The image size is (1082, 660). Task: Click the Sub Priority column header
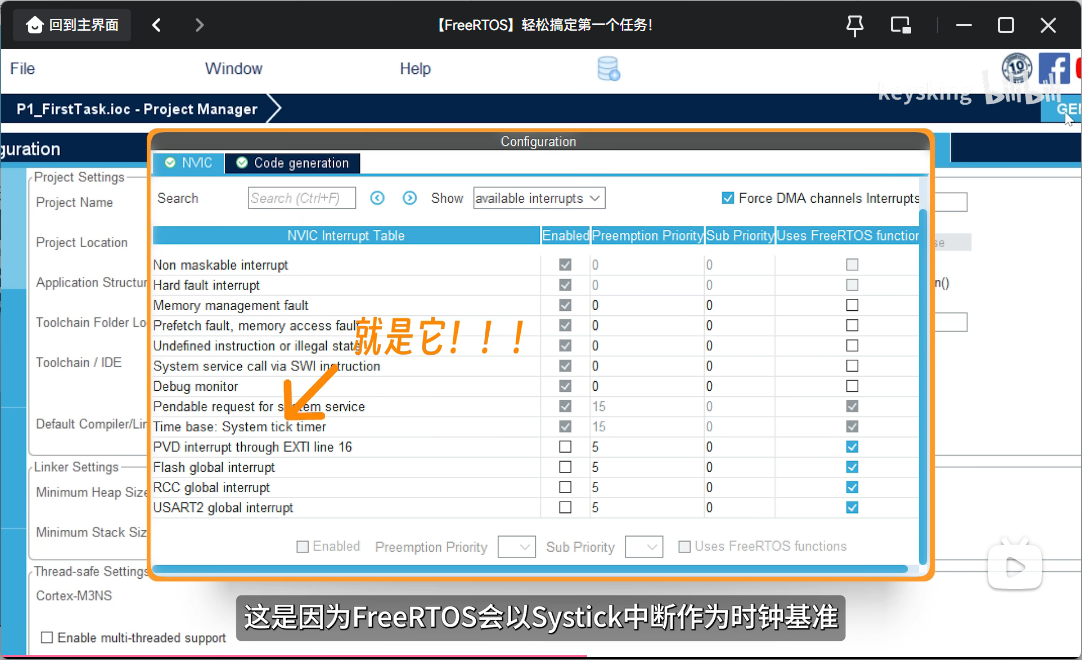[740, 235]
